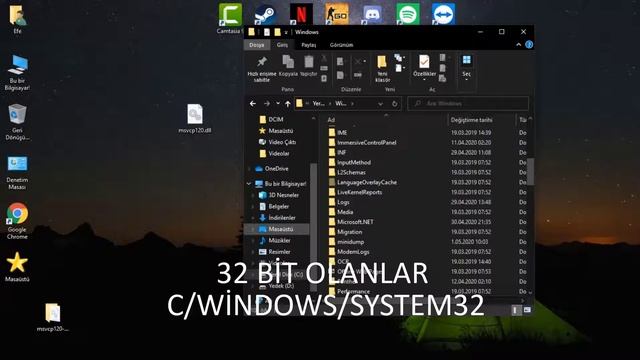Go up one folder level arrow
The width and height of the screenshot is (640, 360).
[288, 104]
